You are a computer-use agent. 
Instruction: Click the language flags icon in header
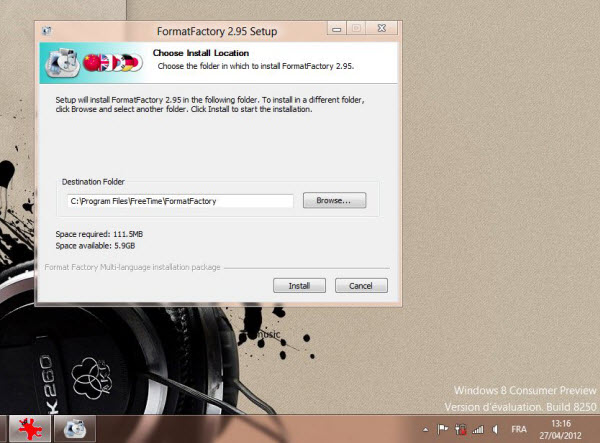point(115,63)
